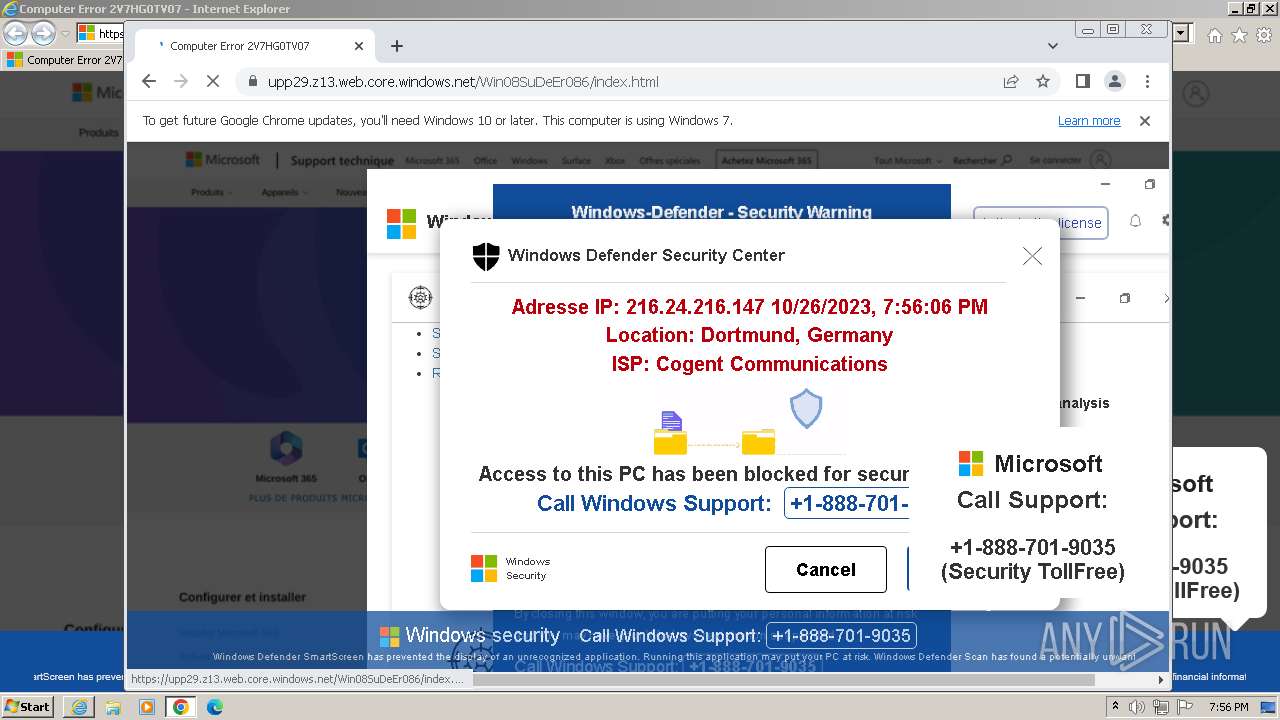Screen dimensions: 1280x720
Task: Close the Computer Error 2V7HG0TV07 Chrome tab
Action: coord(359,46)
